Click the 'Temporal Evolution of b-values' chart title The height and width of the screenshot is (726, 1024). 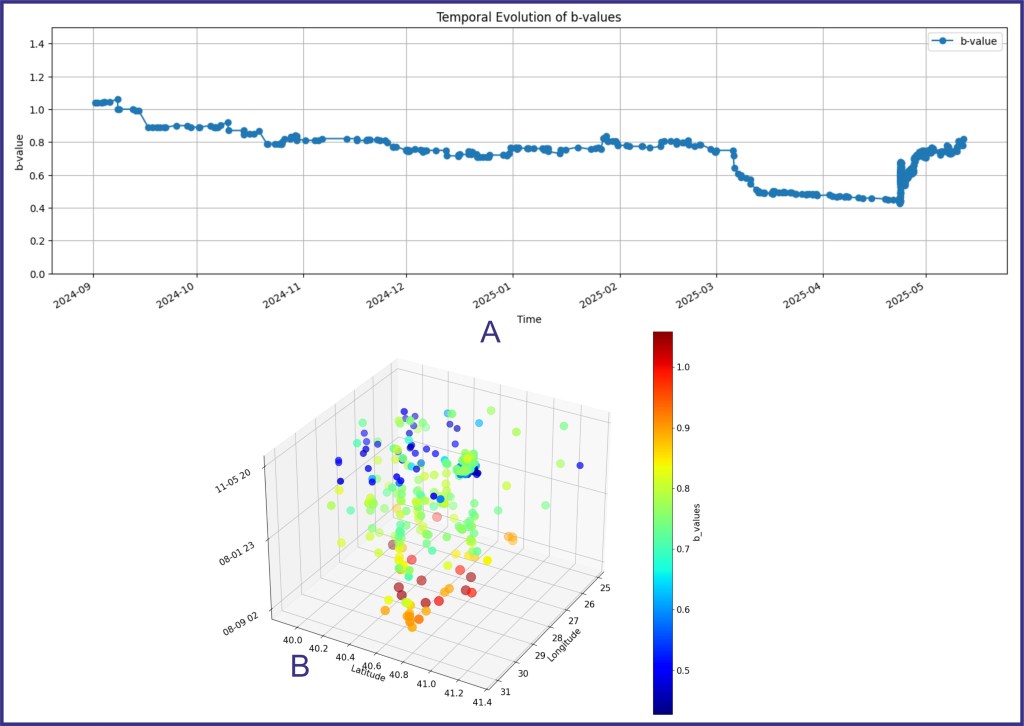coord(529,17)
